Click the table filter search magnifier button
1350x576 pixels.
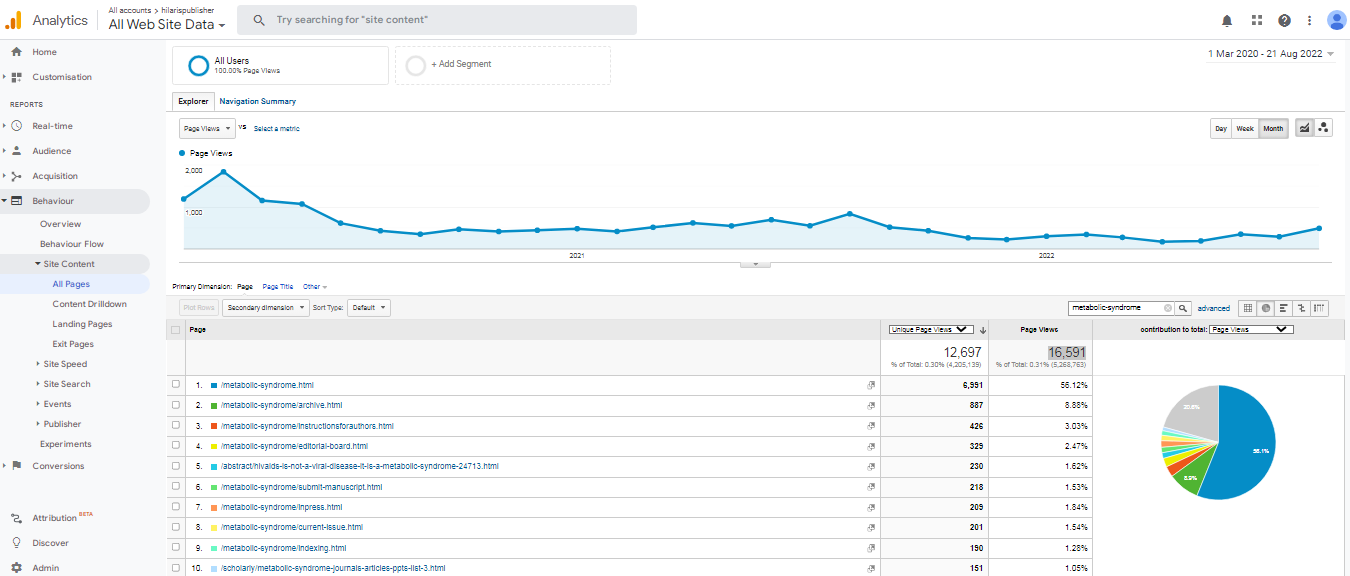(1183, 308)
